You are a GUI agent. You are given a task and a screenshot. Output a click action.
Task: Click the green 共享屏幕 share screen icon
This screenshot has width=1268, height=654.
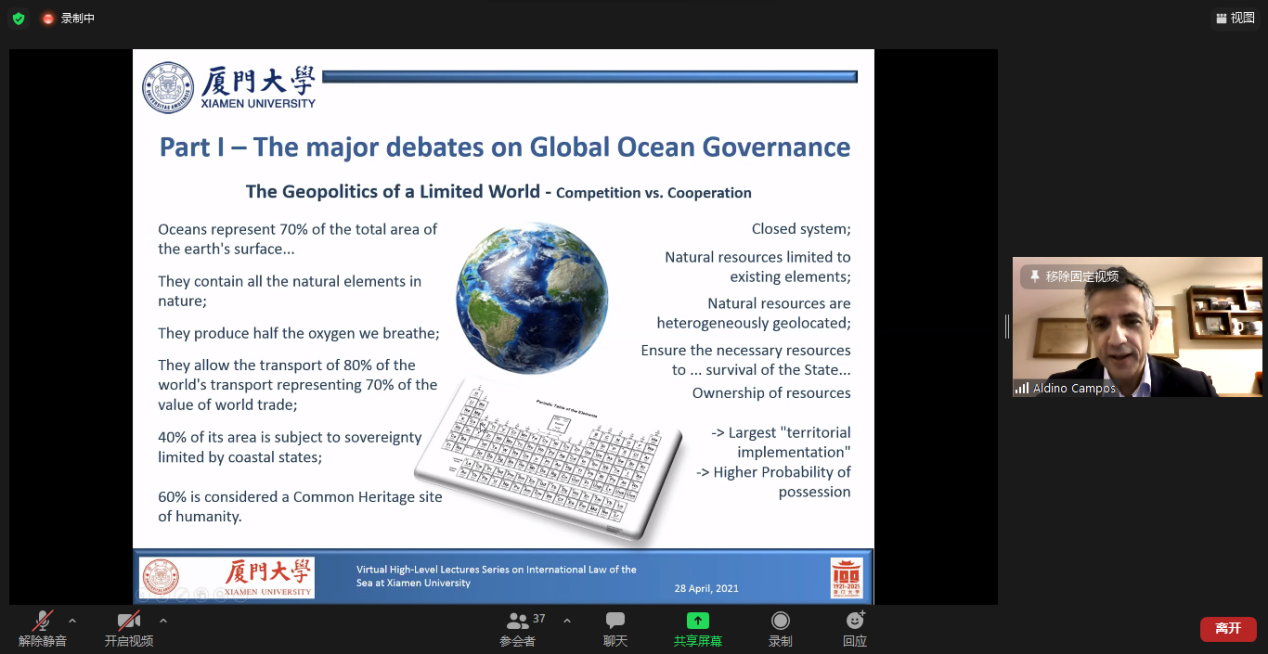697,621
